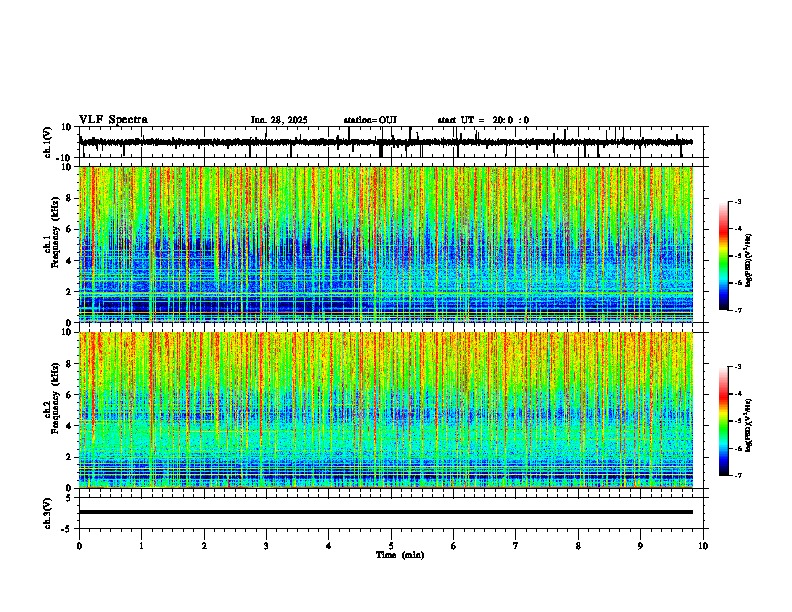Click the ch.1 spectrogram color scale bar
Screen dimensions: 792x612
[723, 256]
